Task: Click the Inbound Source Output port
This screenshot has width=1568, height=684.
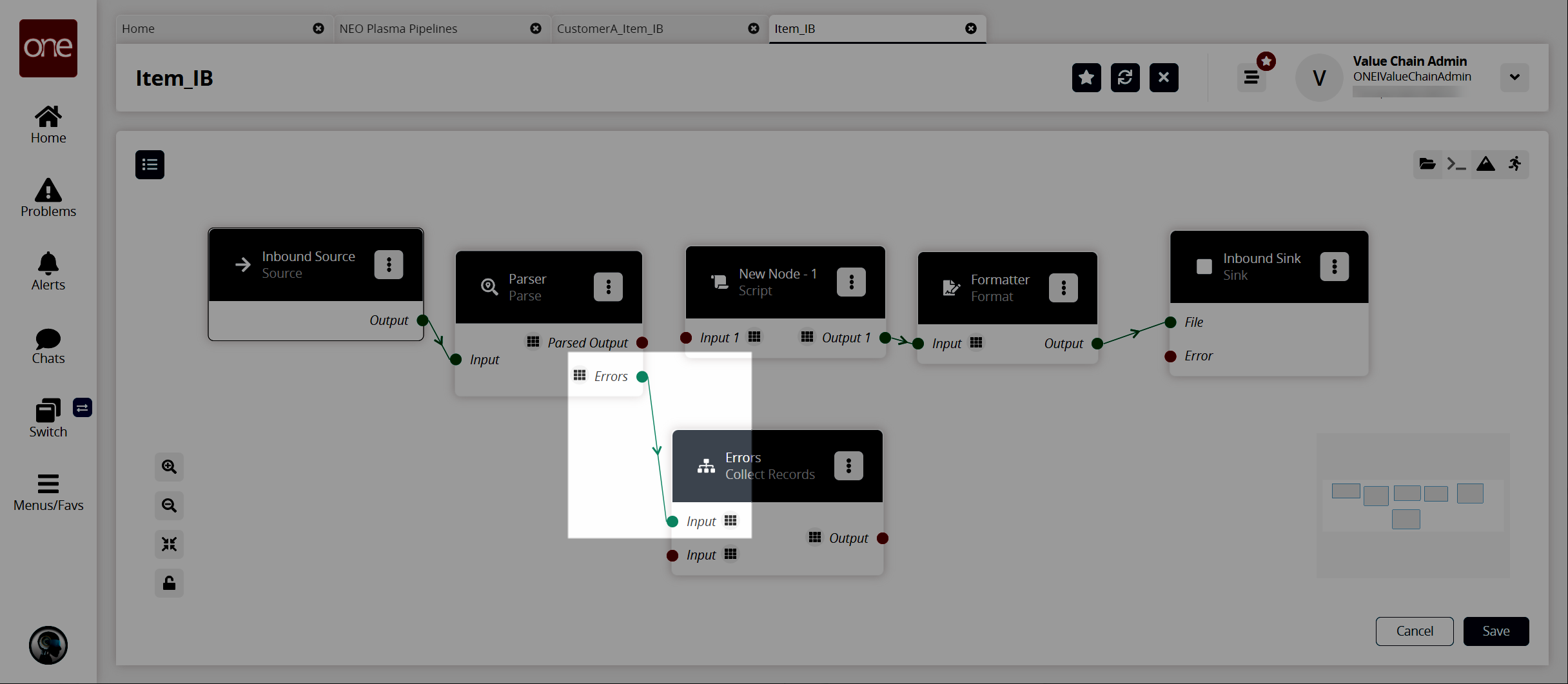Action: click(x=422, y=320)
